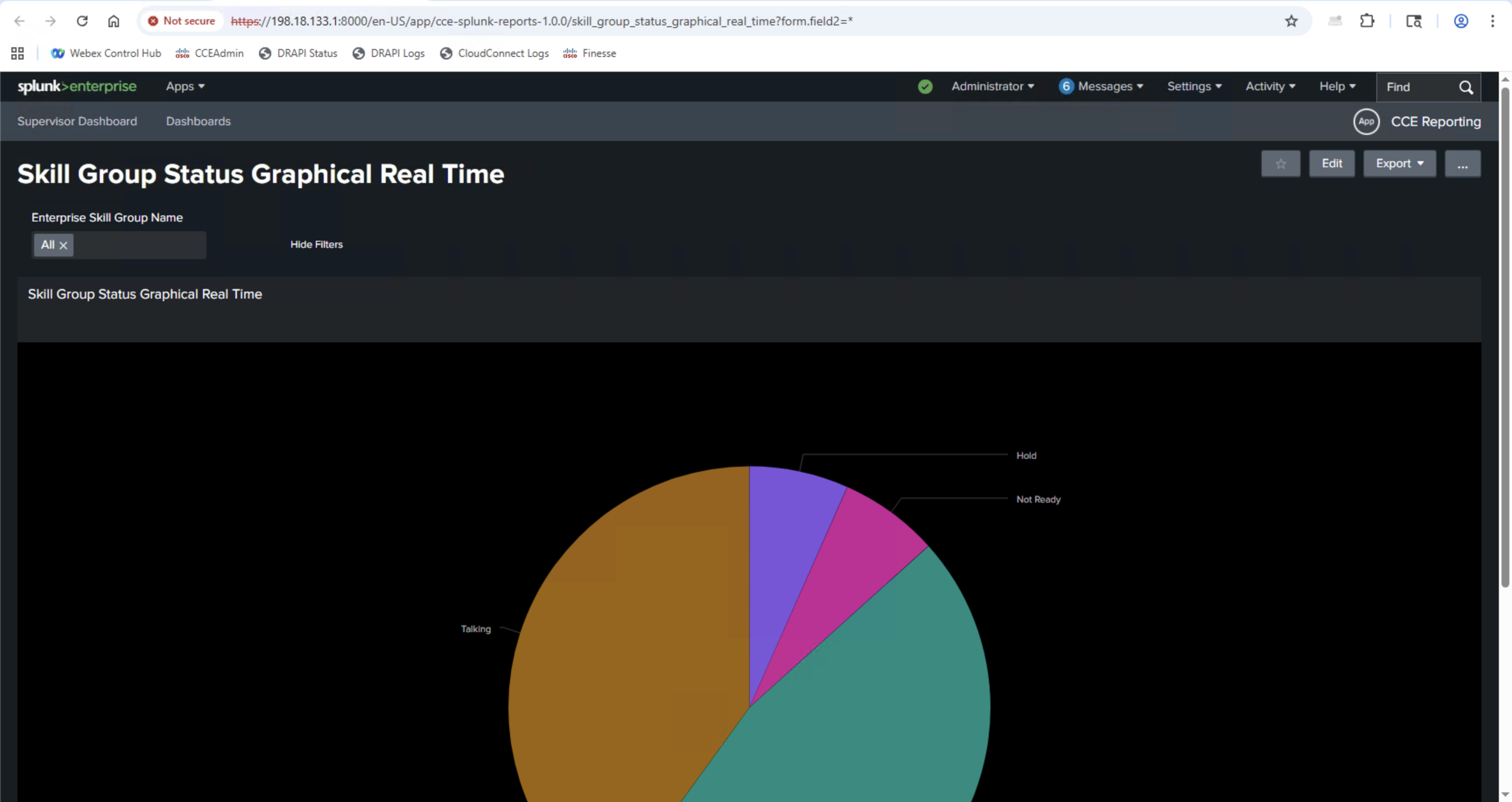Screen dimensions: 1512x802
Task: Click the green health status check icon
Action: 925,87
